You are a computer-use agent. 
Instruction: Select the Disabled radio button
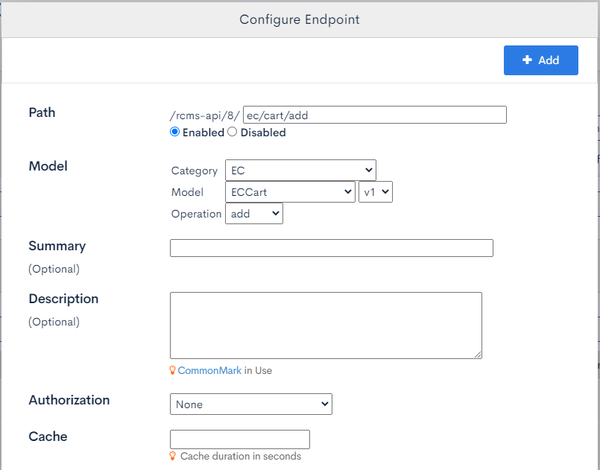[232, 132]
